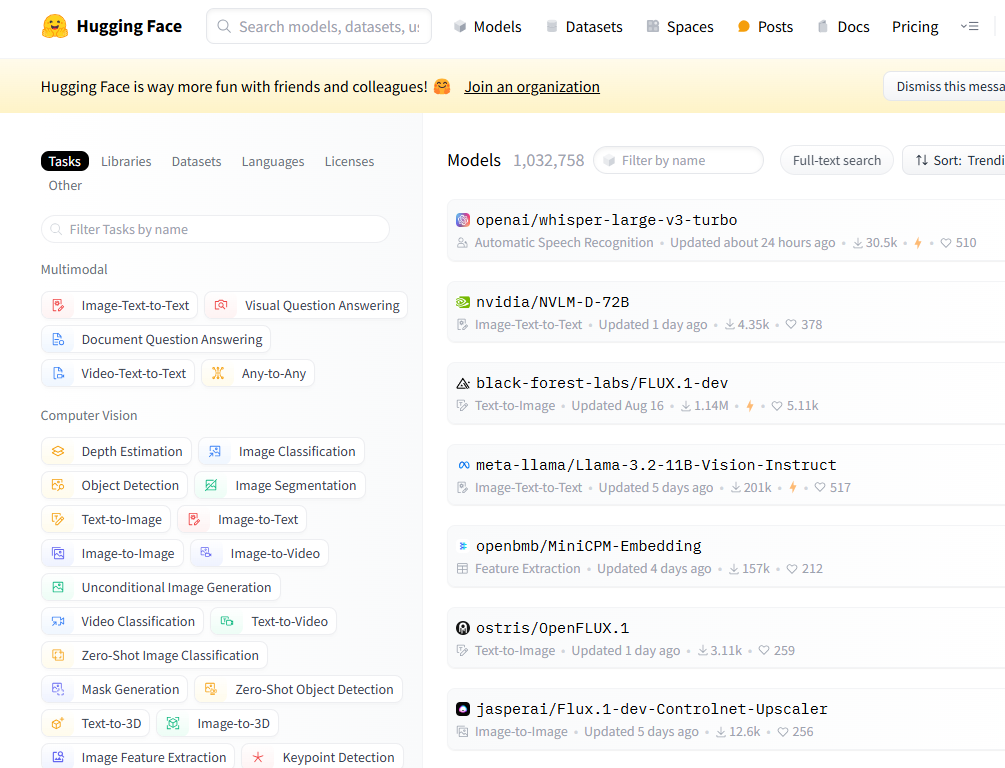The width and height of the screenshot is (1005, 768).
Task: Click the Video-Text-to-Text task icon
Action: pos(58,373)
